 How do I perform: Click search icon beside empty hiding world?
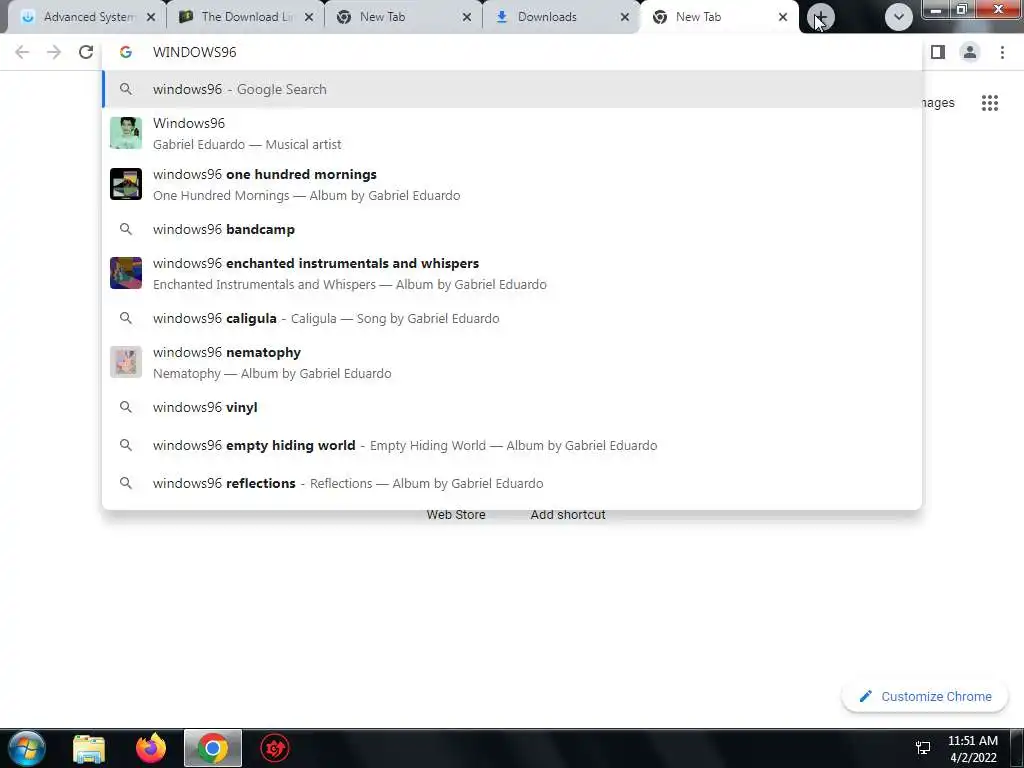click(x=126, y=445)
